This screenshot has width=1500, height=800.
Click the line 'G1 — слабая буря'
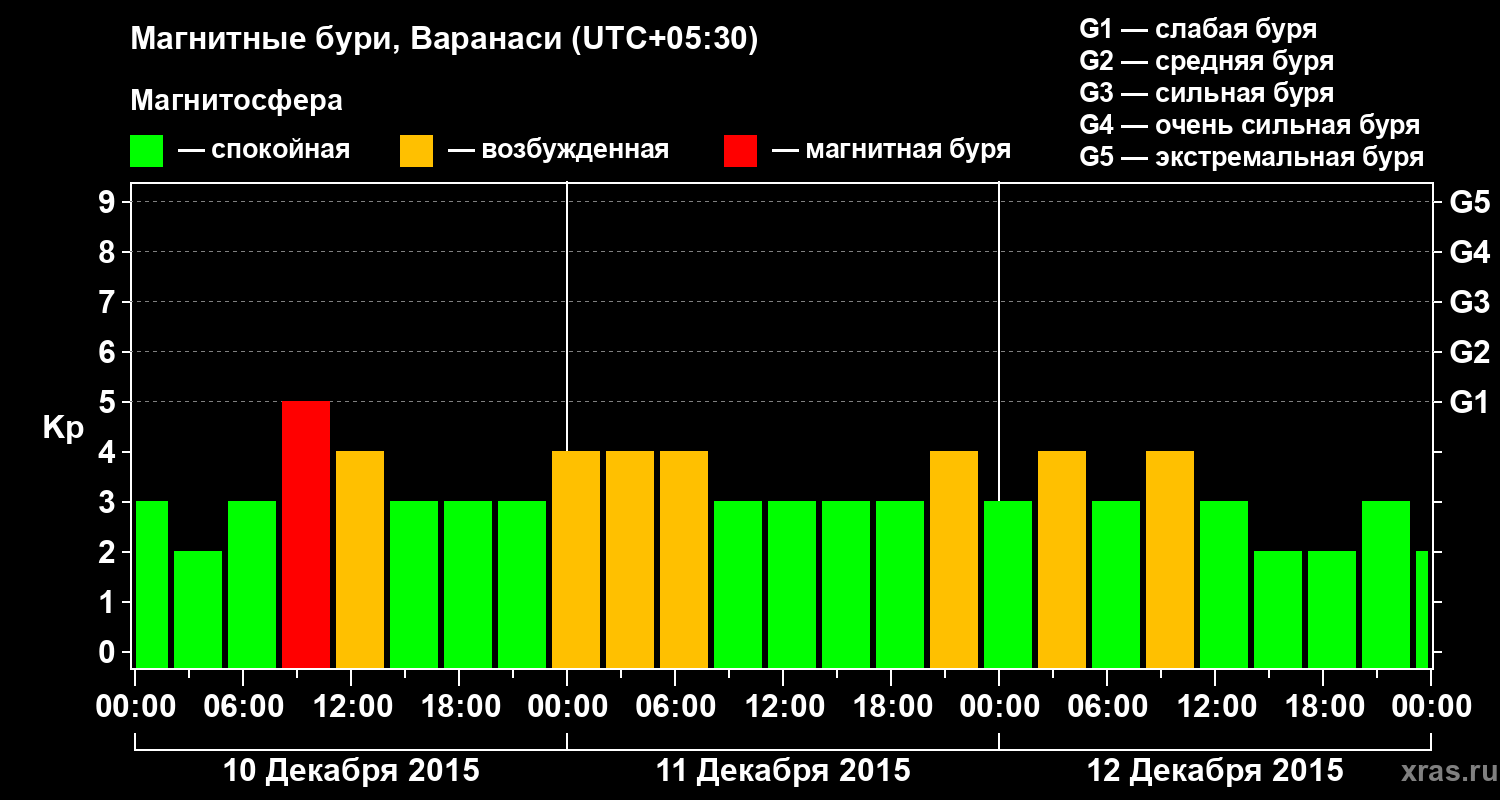click(x=1198, y=28)
